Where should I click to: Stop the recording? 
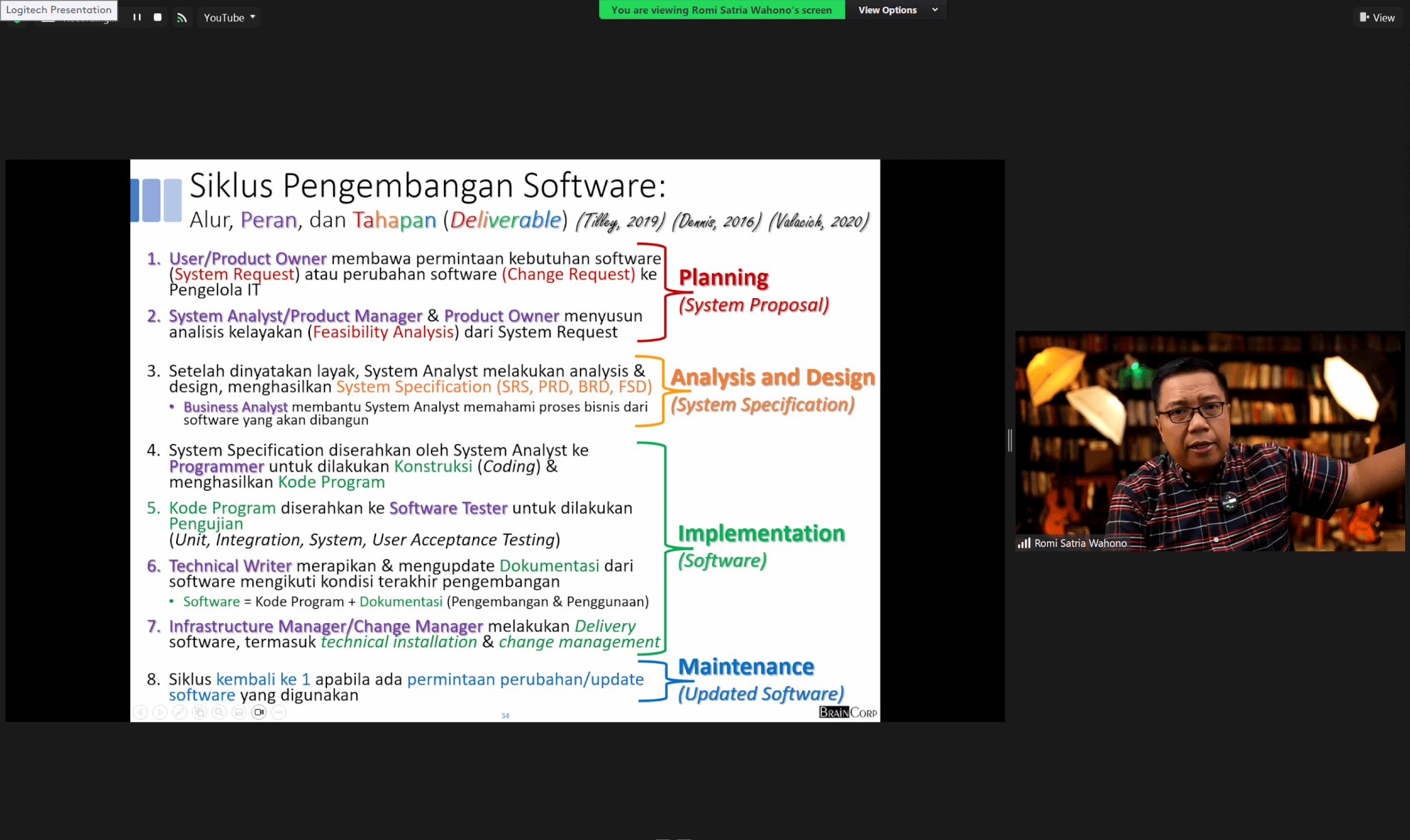[158, 17]
